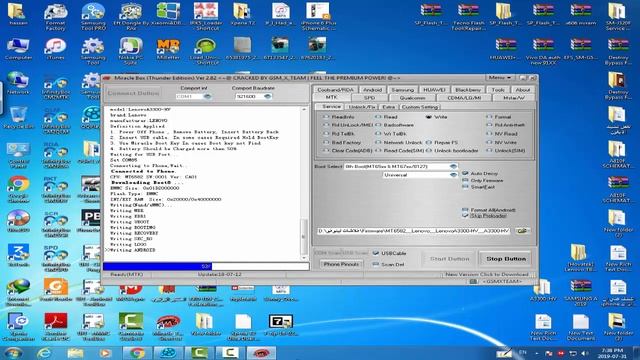
Task: Open the Unlock/Fix sub-tab
Action: (x=362, y=107)
